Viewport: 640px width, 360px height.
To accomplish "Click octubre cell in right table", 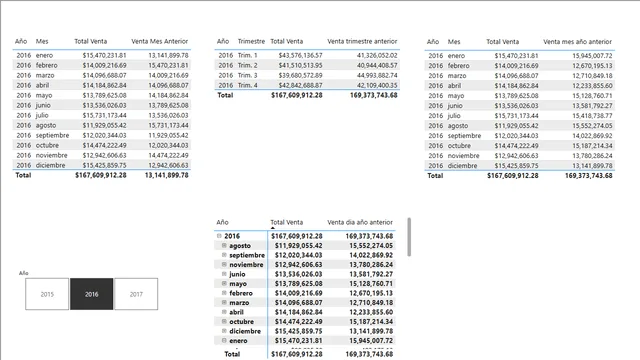I will click(459, 146).
